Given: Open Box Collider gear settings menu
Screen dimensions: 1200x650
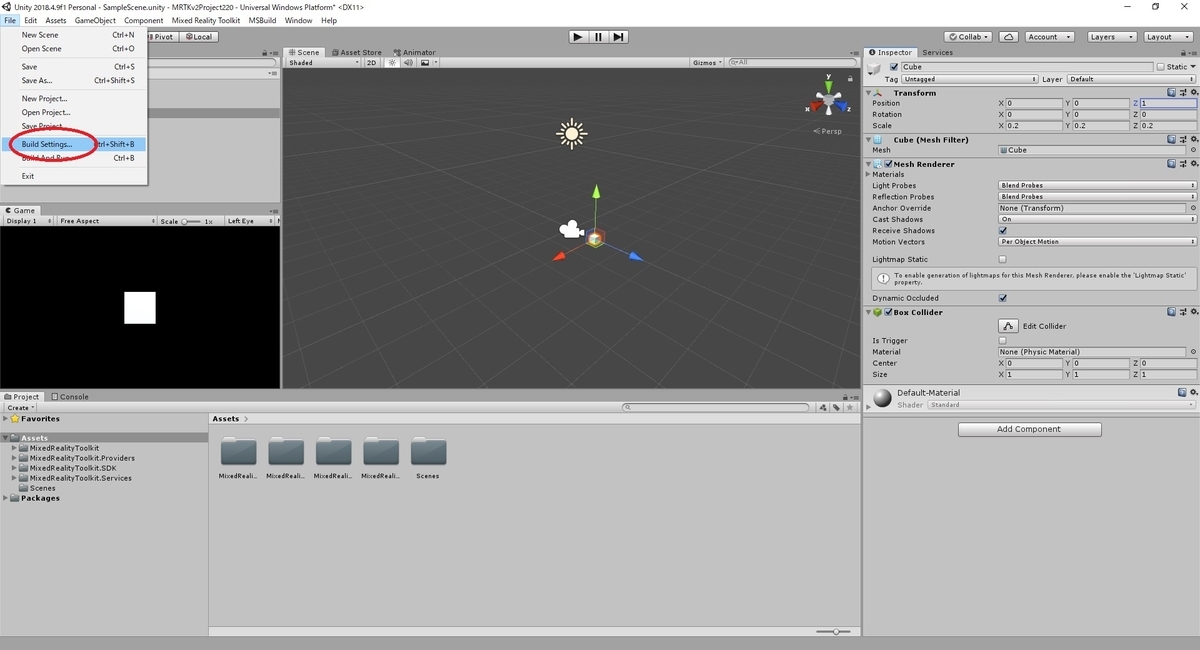Looking at the screenshot, I should coord(1193,313).
